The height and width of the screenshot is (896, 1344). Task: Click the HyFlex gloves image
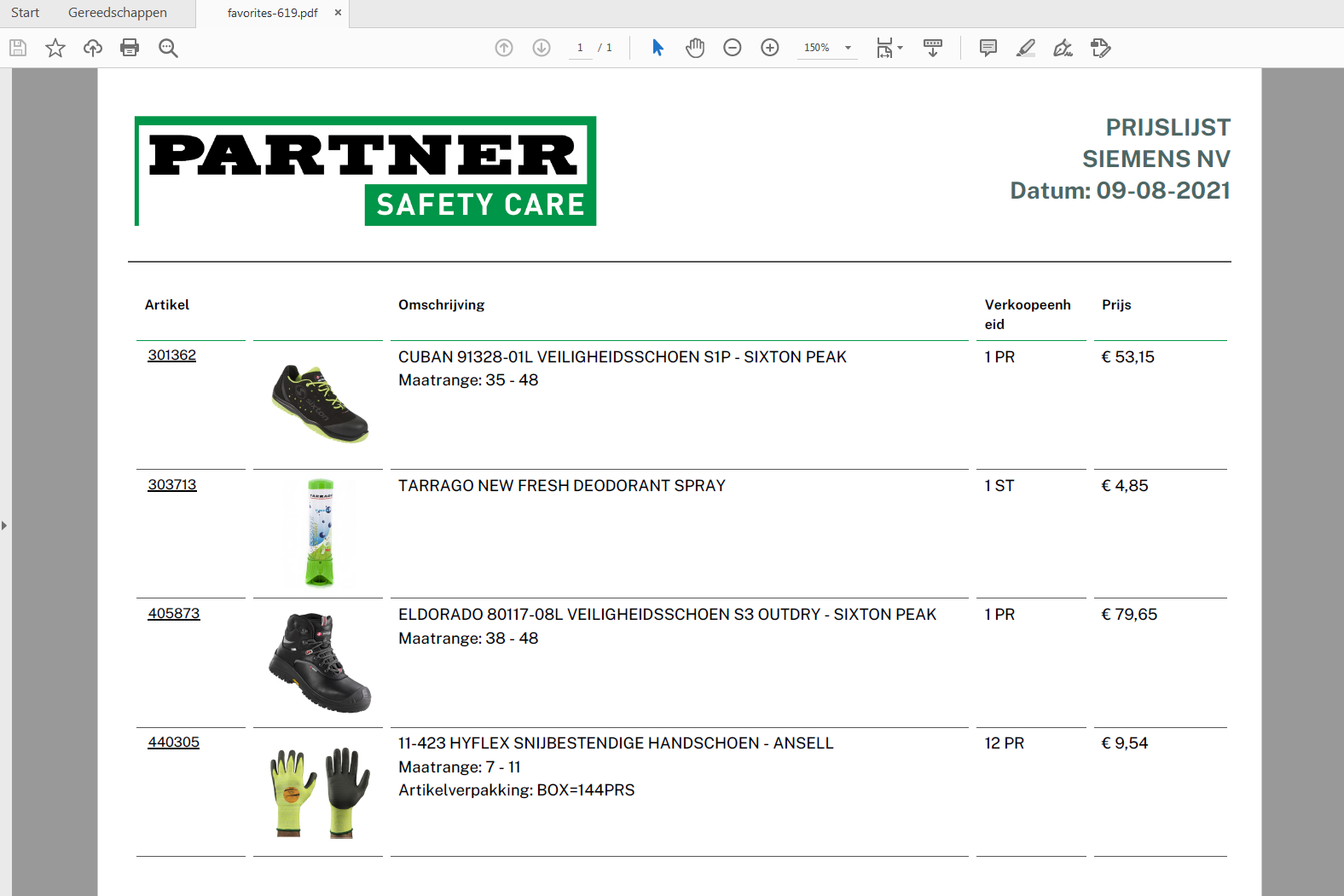point(320,793)
